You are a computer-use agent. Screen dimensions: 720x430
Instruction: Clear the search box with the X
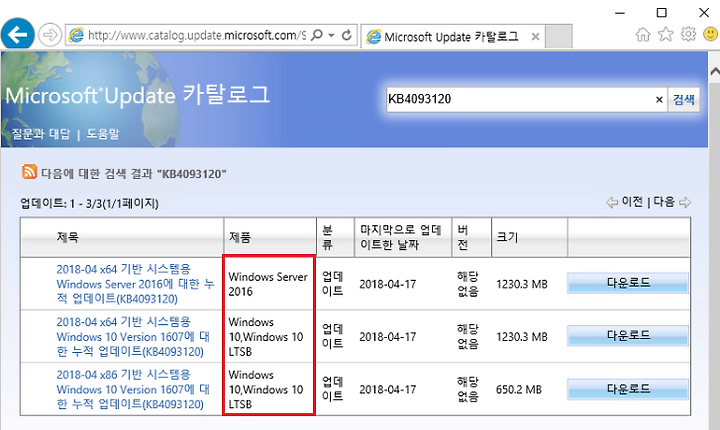click(x=659, y=99)
